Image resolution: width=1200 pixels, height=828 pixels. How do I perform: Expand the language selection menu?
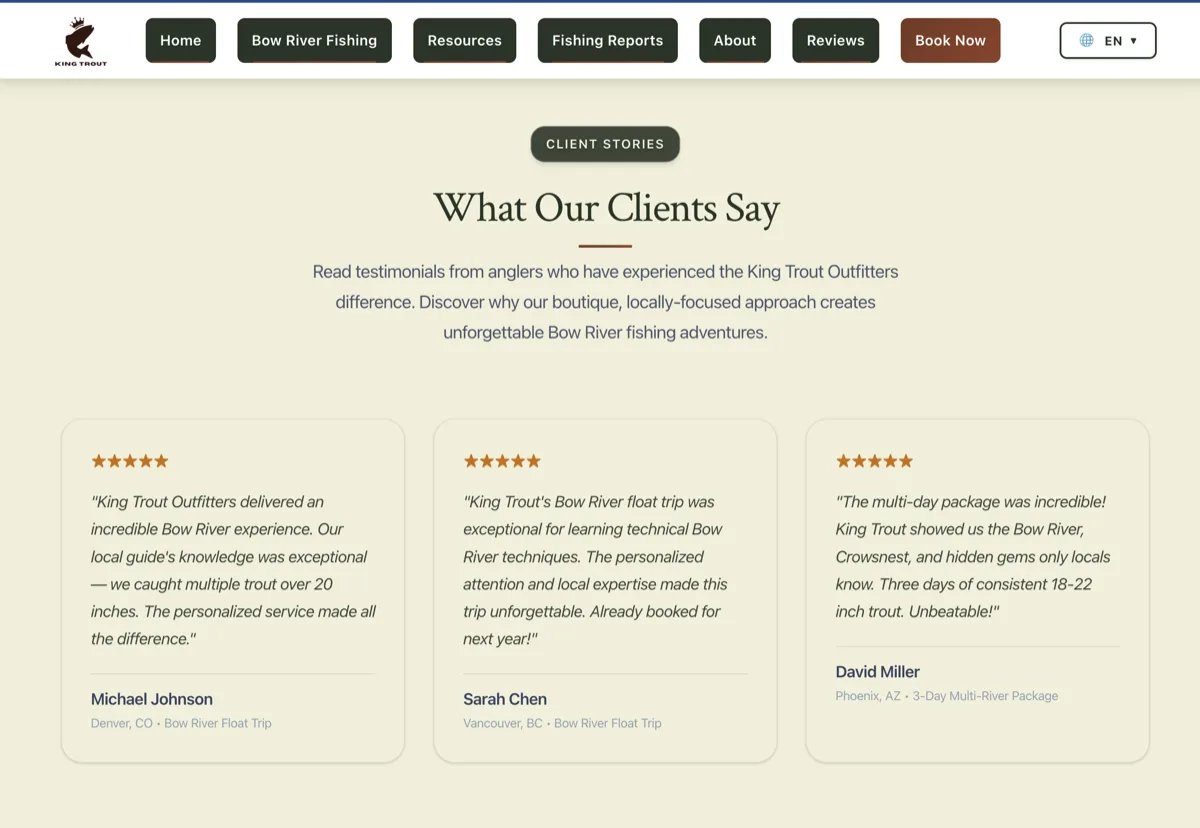[x=1108, y=40]
